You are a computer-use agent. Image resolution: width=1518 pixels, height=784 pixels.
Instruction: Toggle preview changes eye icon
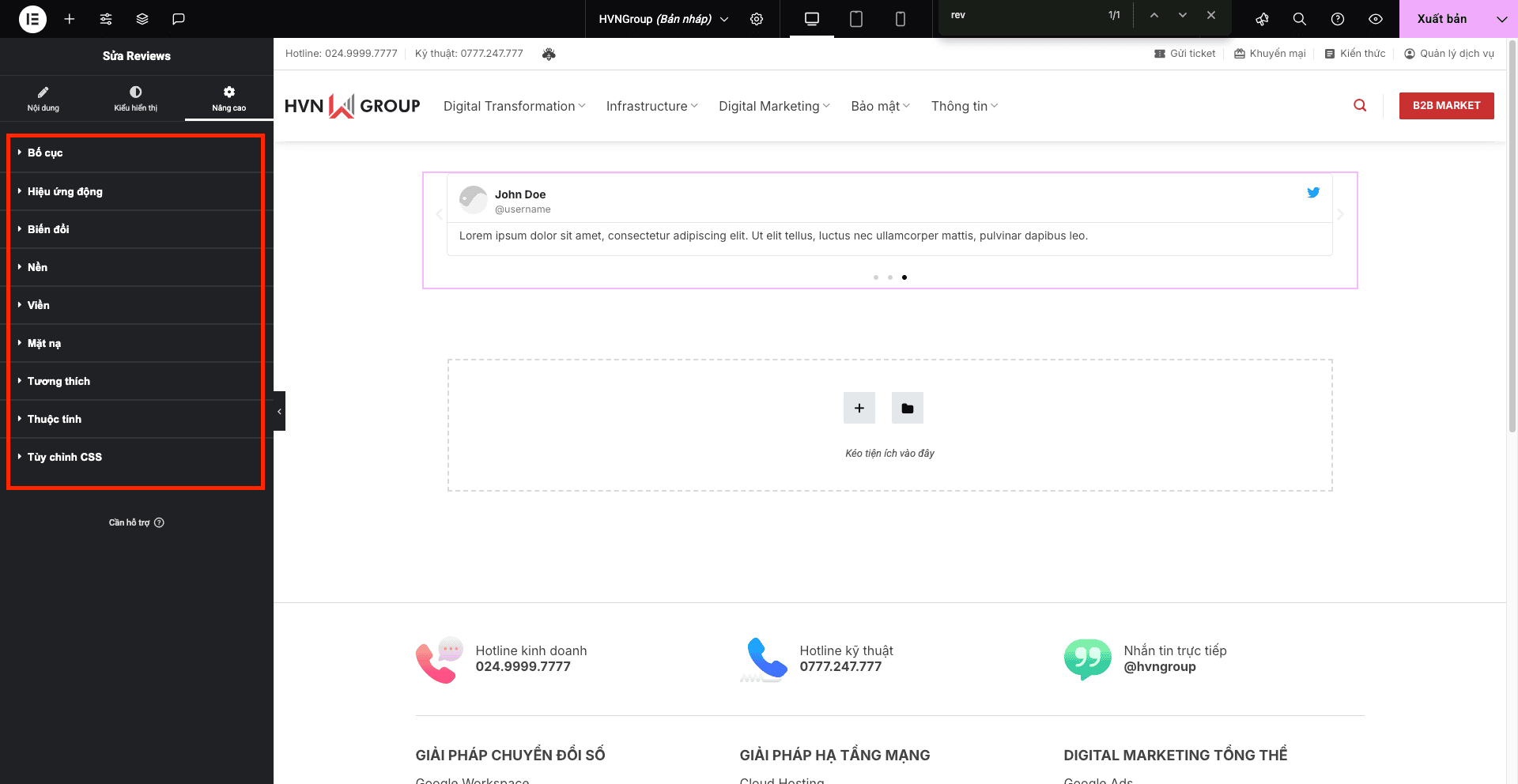tap(1376, 19)
